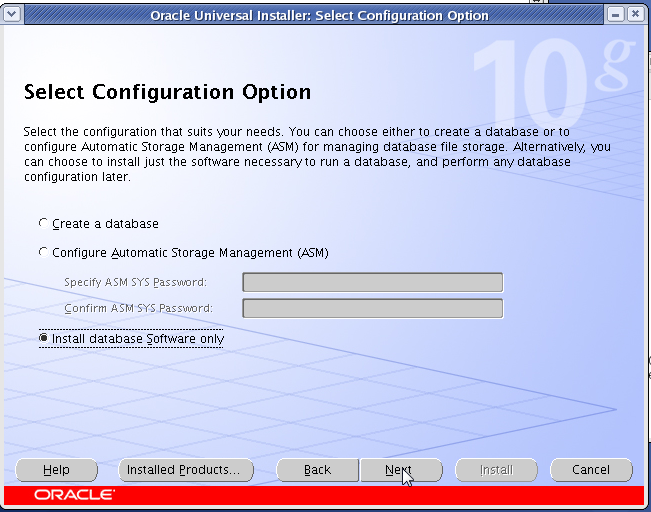The height and width of the screenshot is (512, 651).
Task: Click the ORACLE logo in red bar
Action: [75, 495]
